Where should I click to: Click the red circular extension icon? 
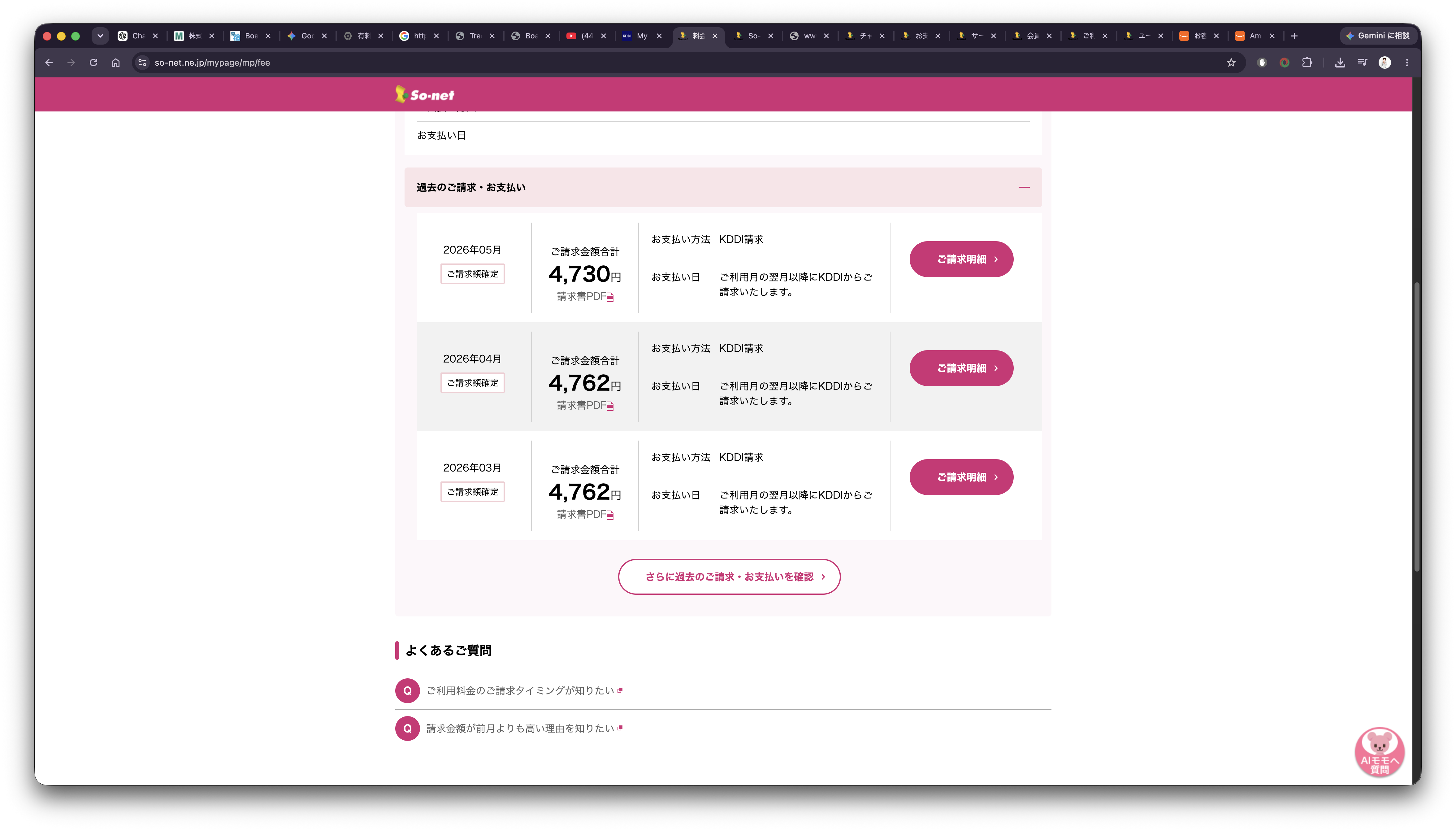1284,63
